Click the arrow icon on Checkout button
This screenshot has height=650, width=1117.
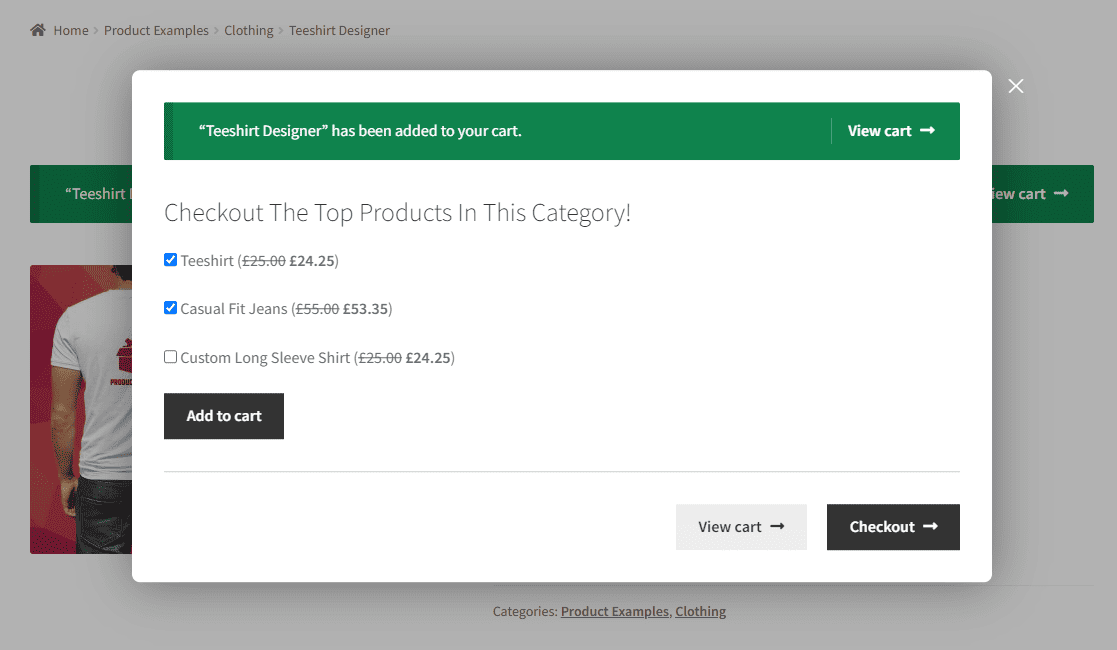[930, 526]
